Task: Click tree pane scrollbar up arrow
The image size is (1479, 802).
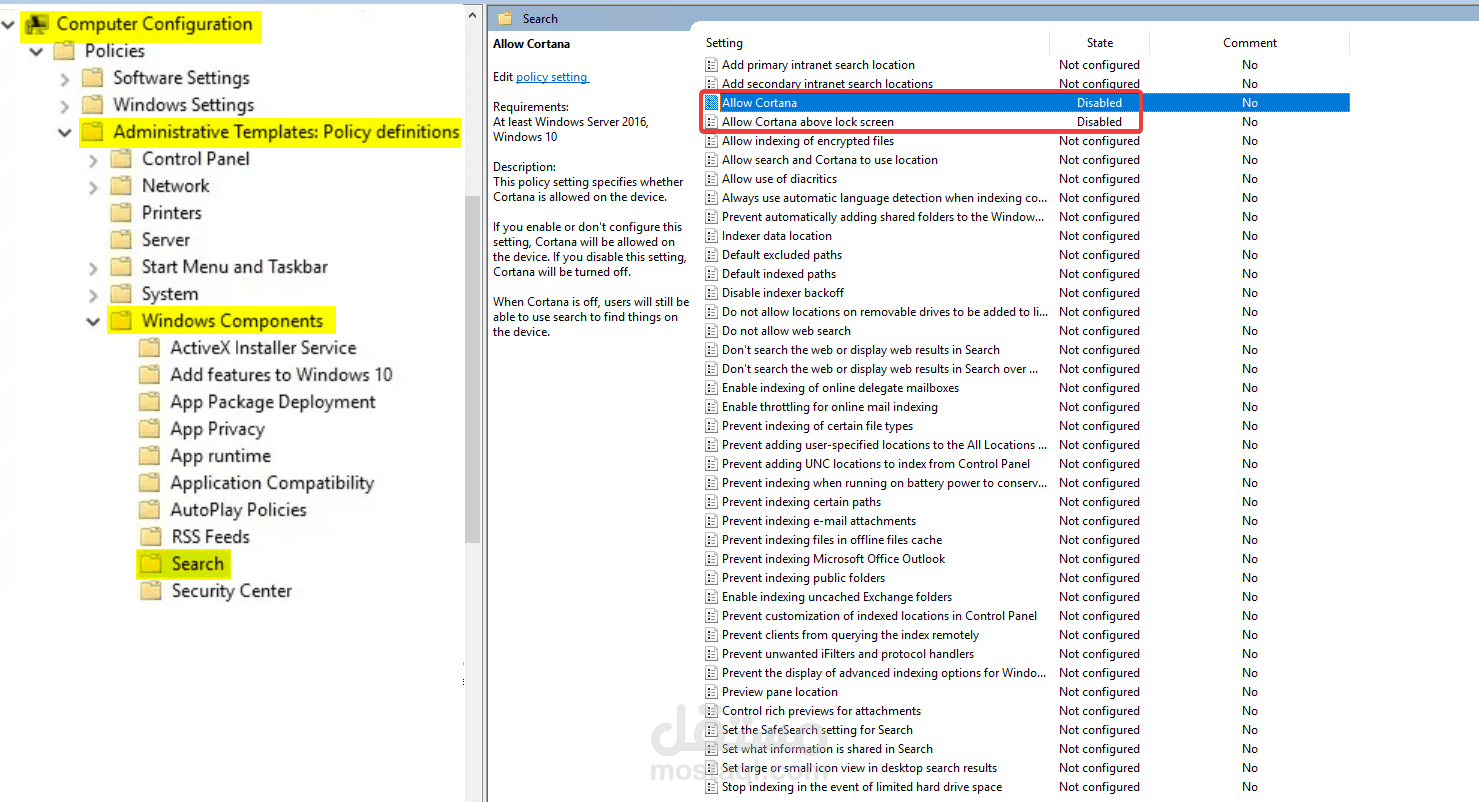Action: point(473,14)
